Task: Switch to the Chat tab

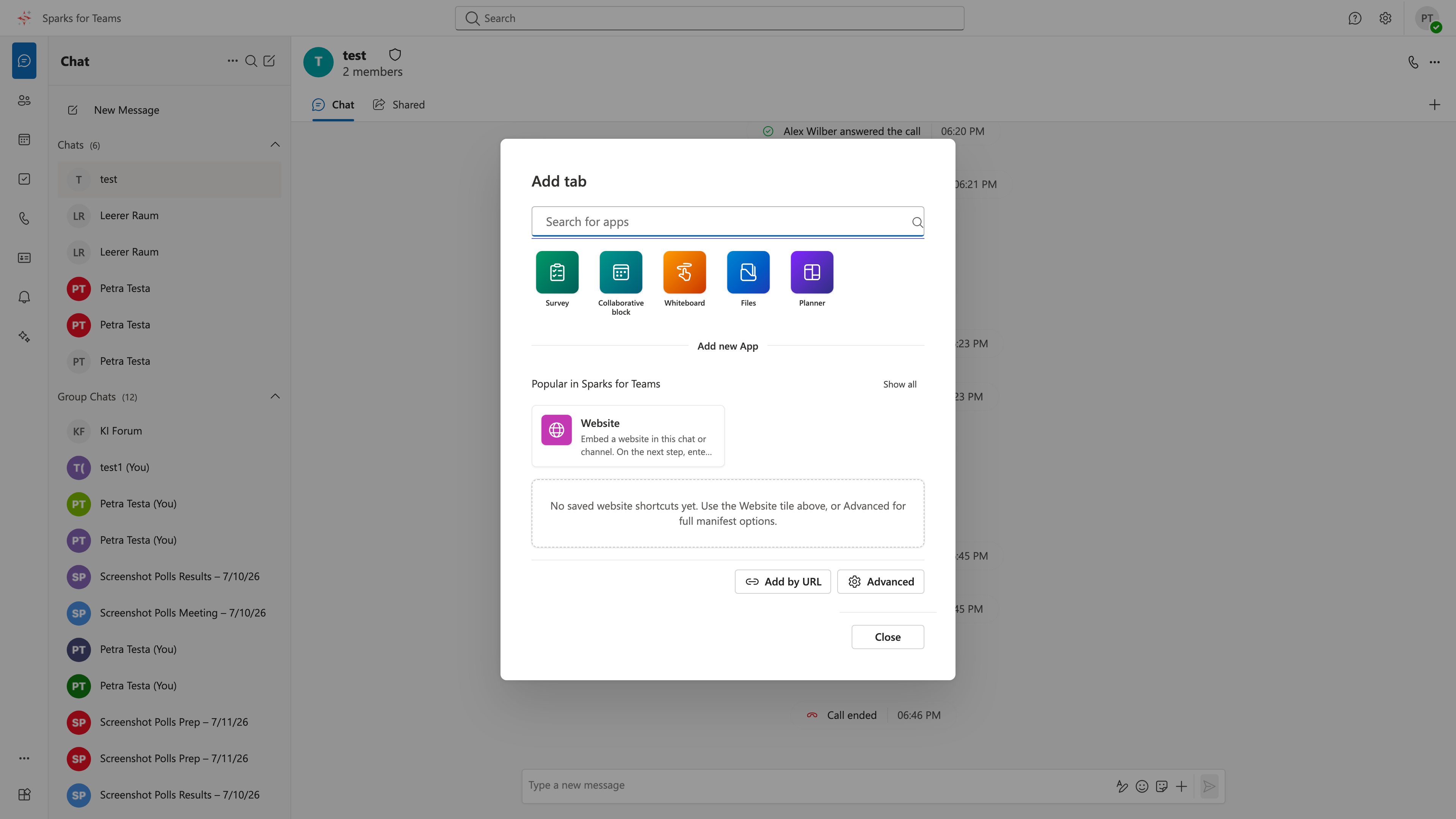Action: [333, 105]
